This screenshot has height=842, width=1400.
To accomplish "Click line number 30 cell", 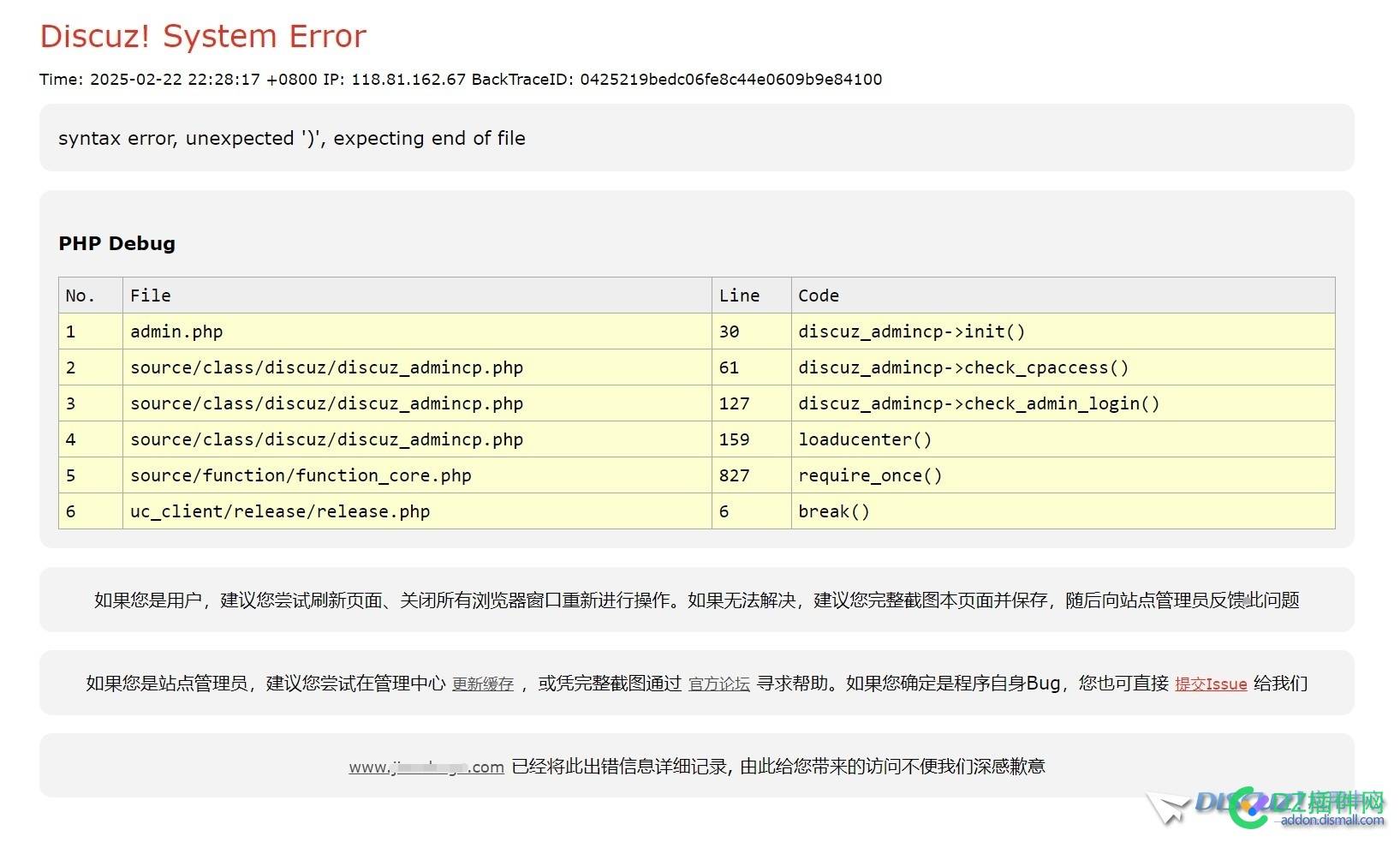I will coord(752,331).
